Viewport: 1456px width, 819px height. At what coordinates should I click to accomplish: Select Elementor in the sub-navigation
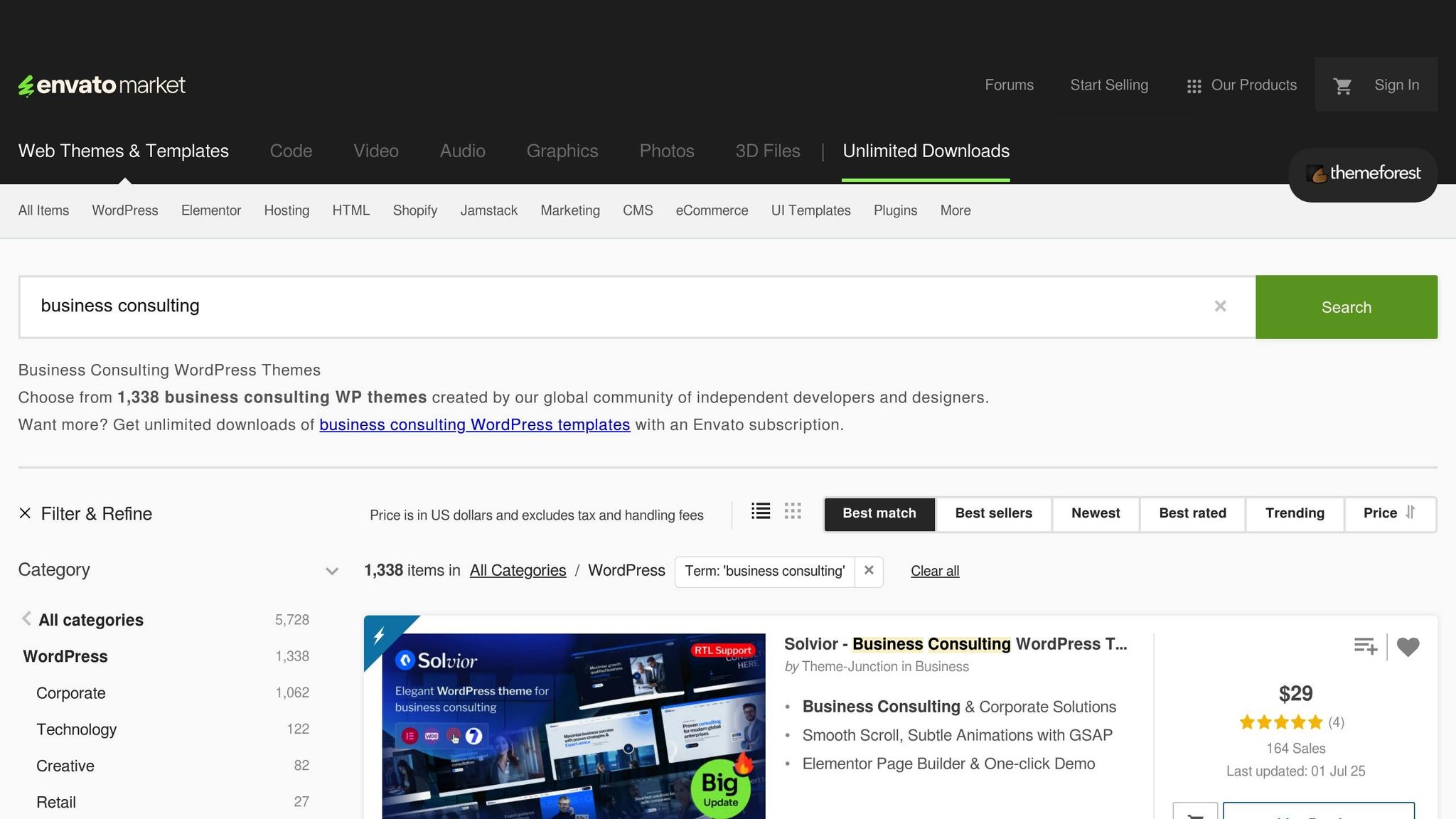click(211, 210)
